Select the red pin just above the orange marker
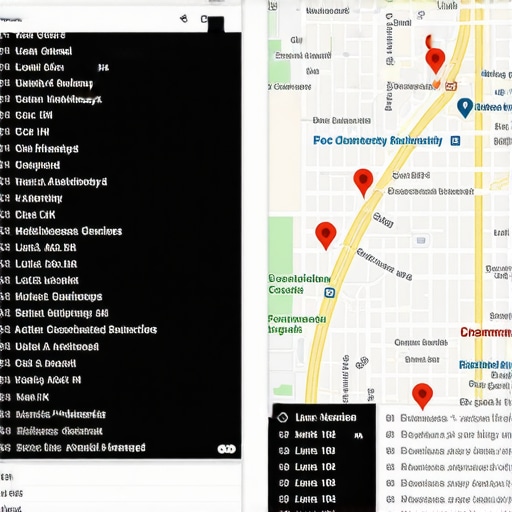The width and height of the screenshot is (512, 512). tap(435, 60)
